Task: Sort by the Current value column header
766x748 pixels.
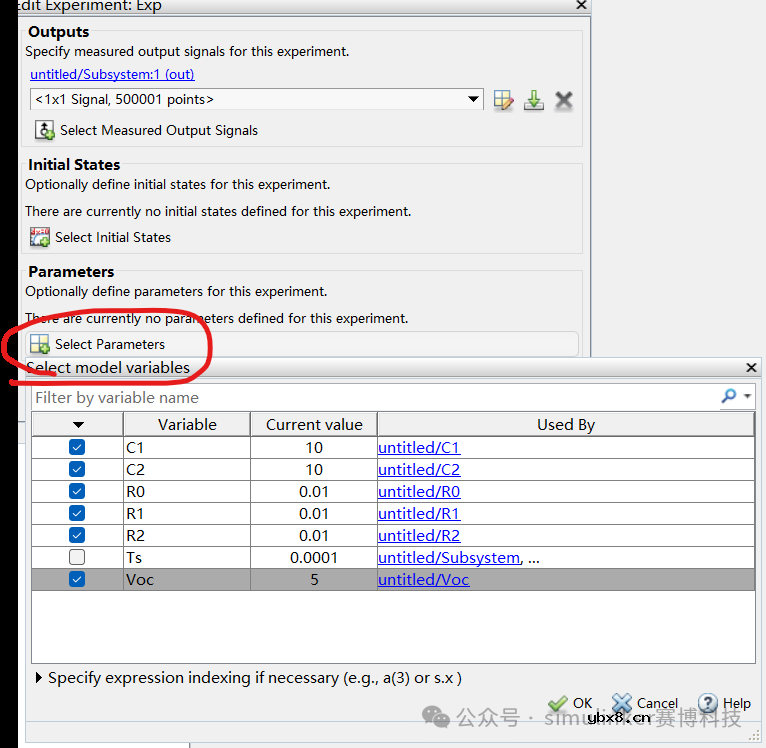Action: coord(314,424)
